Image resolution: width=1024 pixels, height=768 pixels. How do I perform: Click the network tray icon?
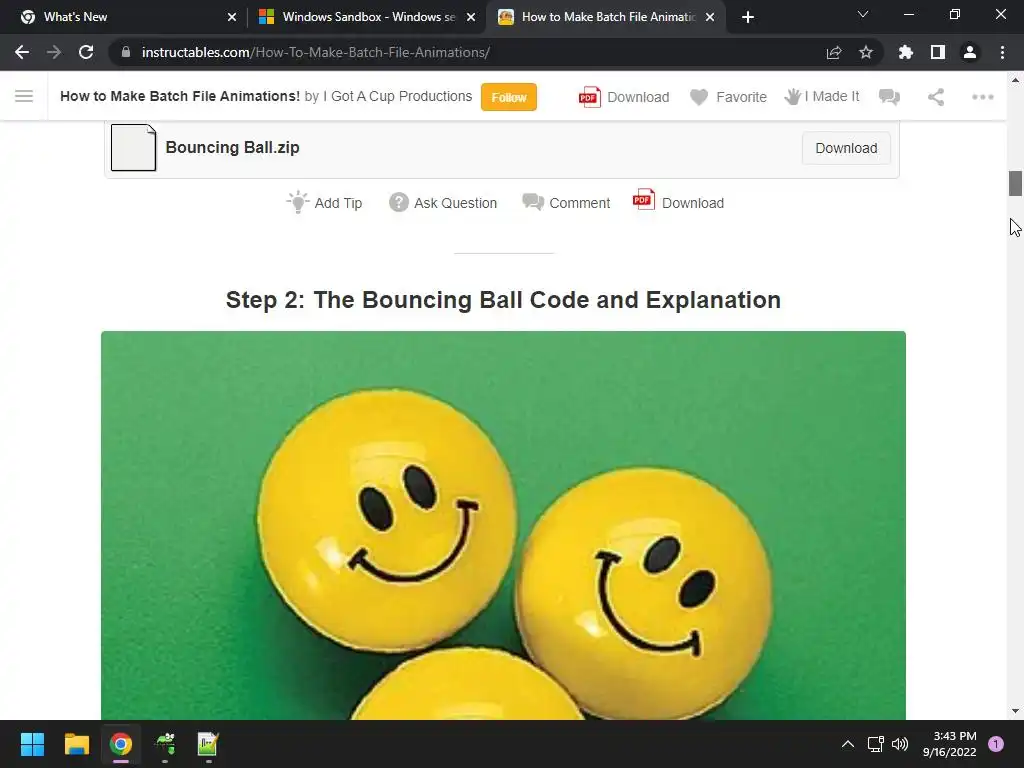(875, 744)
